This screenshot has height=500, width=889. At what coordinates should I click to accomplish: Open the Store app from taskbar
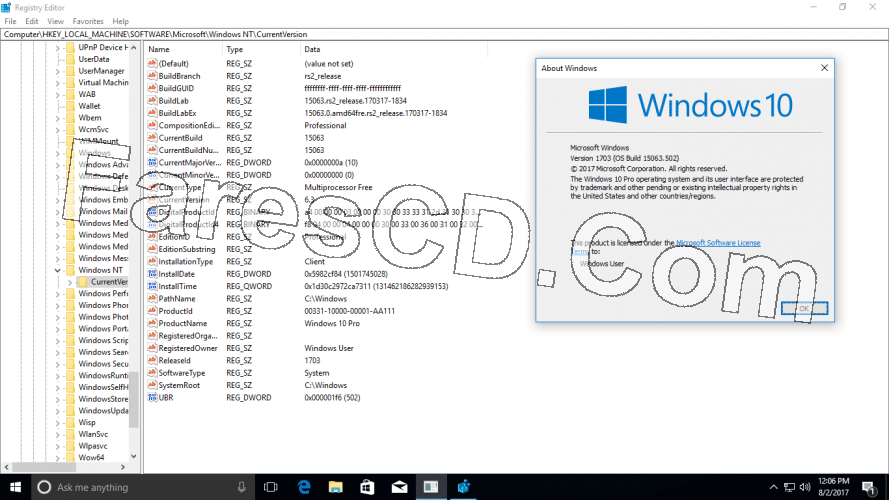pyautogui.click(x=367, y=487)
